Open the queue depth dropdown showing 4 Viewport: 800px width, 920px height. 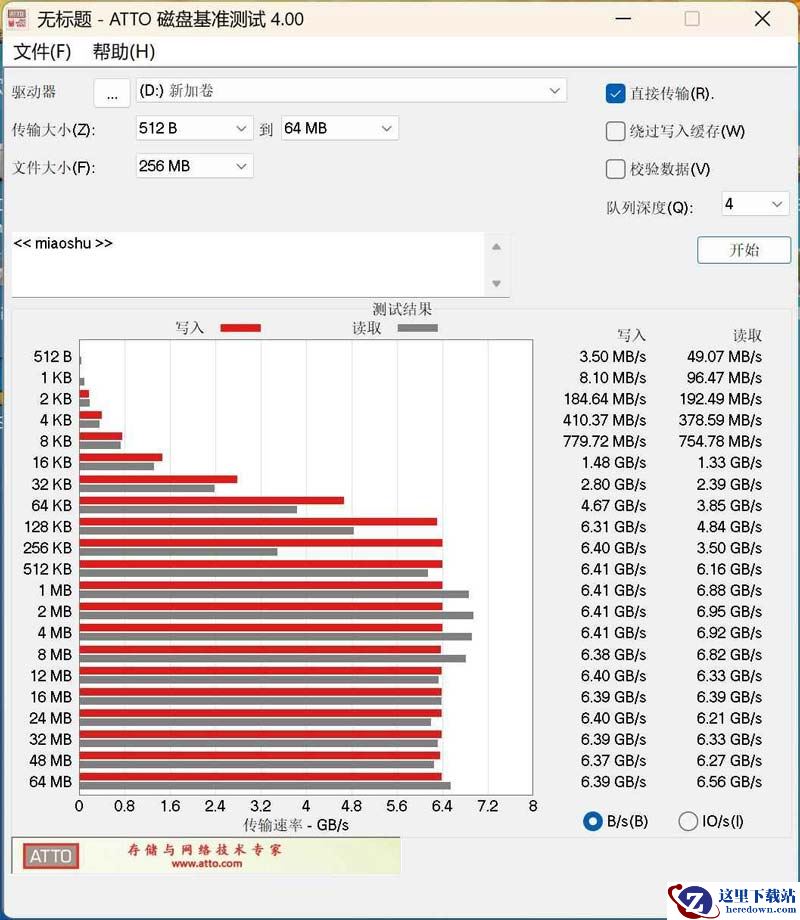click(x=755, y=204)
